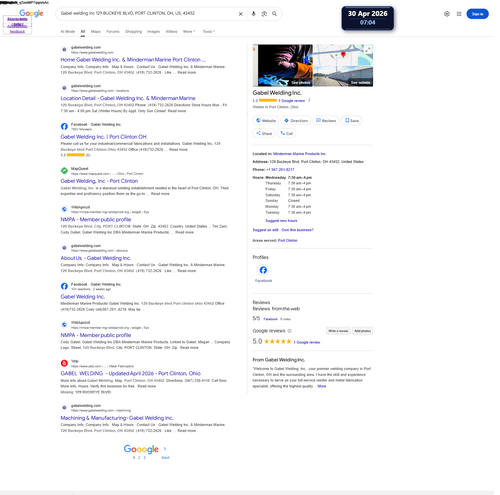Switch to AI Mode tab

(68, 31)
